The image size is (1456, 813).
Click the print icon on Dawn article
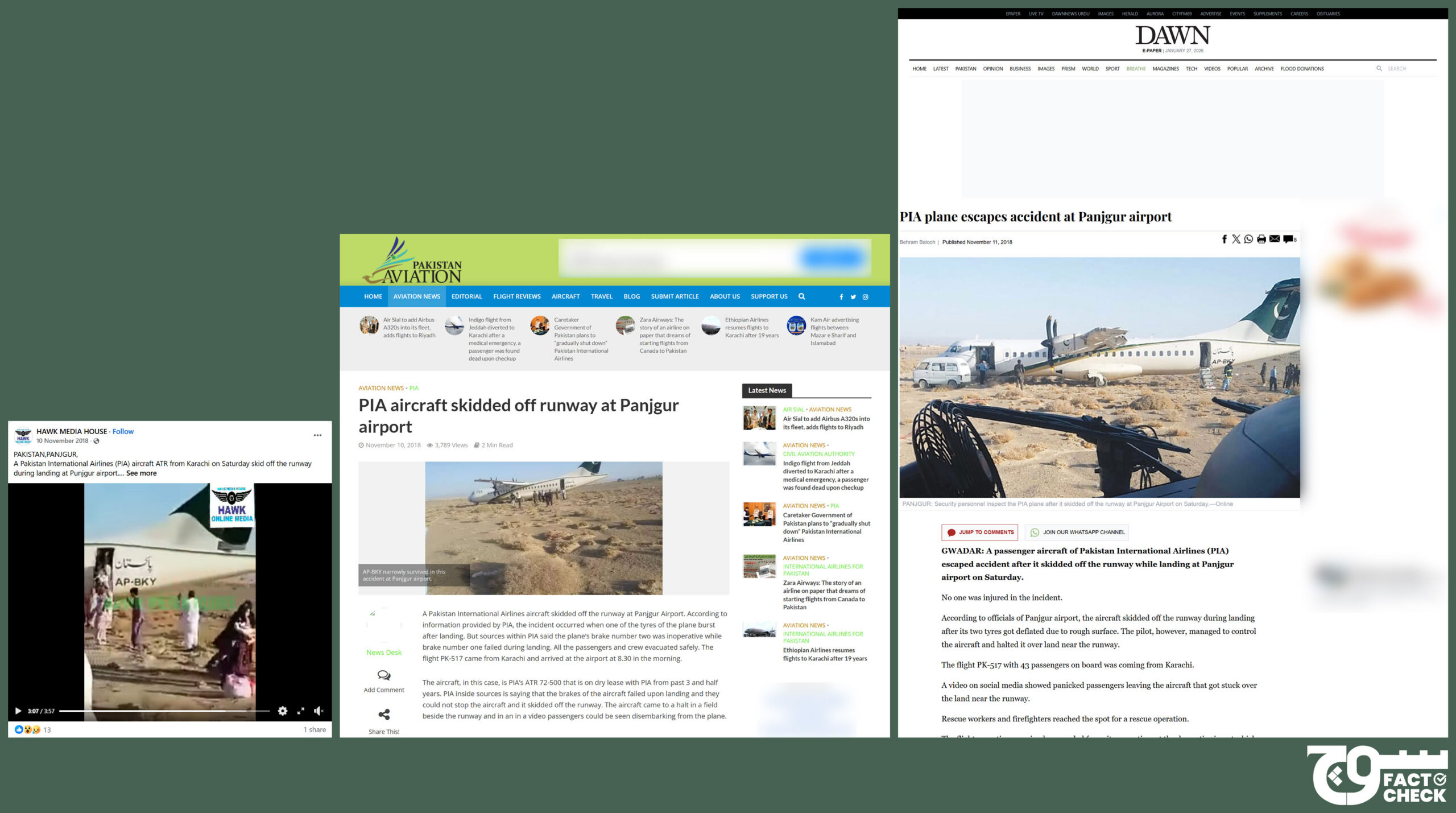pyautogui.click(x=1261, y=239)
